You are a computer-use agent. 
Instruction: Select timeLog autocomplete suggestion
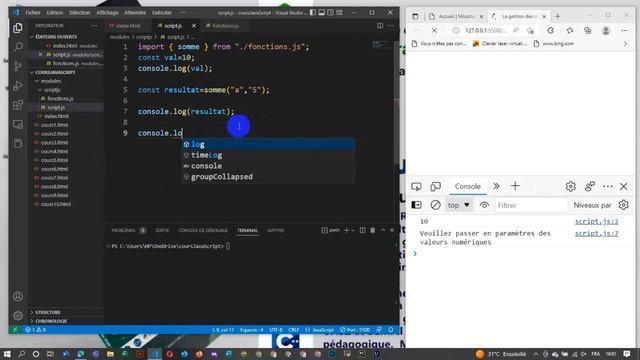click(x=268, y=155)
